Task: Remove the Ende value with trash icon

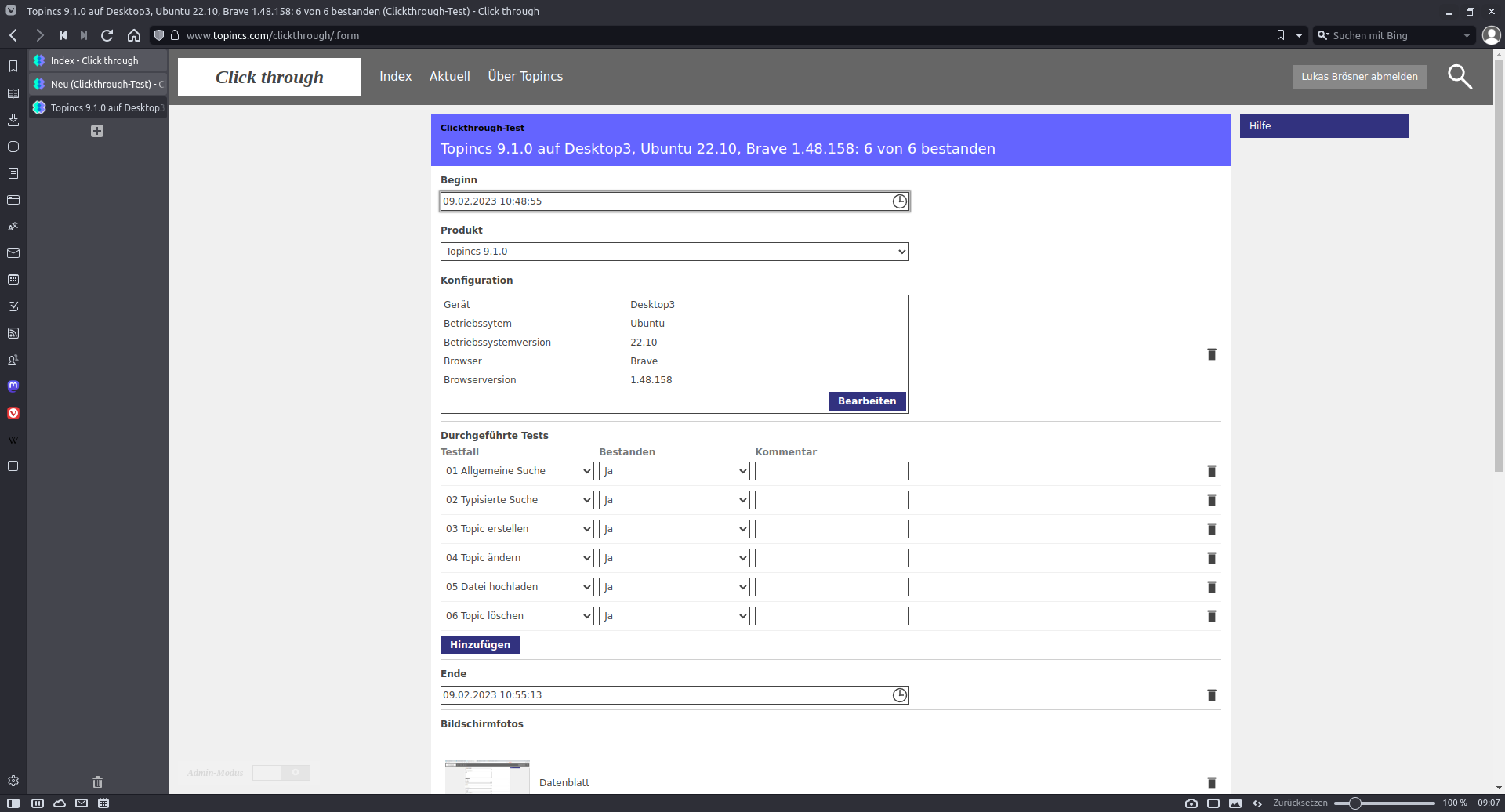Action: 1211,695
